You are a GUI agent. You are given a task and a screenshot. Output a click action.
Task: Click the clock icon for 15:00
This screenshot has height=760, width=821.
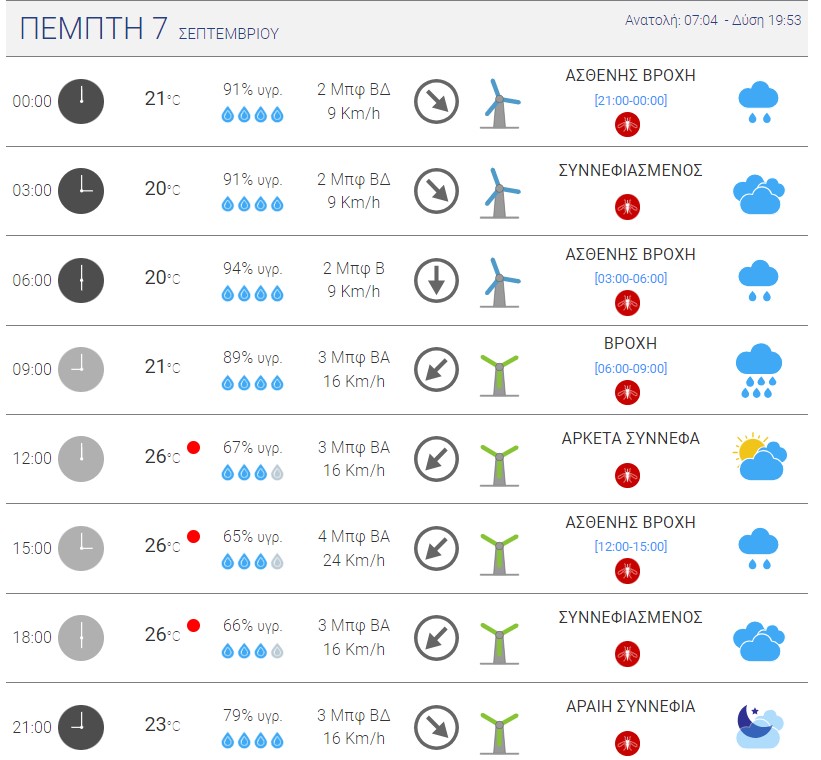point(81,548)
